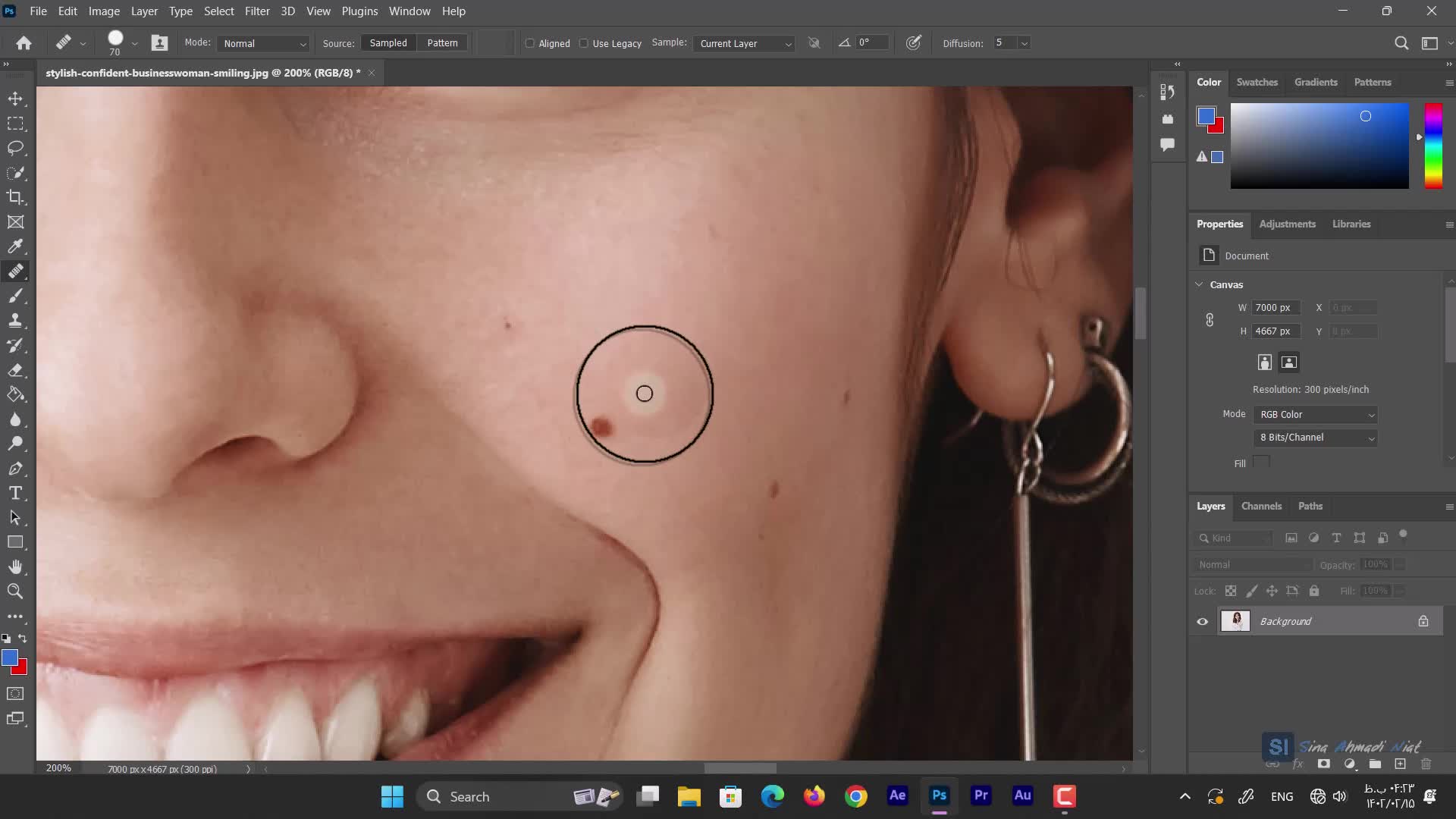Open the RGB Color mode dropdown
This screenshot has height=819, width=1456.
coord(1316,415)
